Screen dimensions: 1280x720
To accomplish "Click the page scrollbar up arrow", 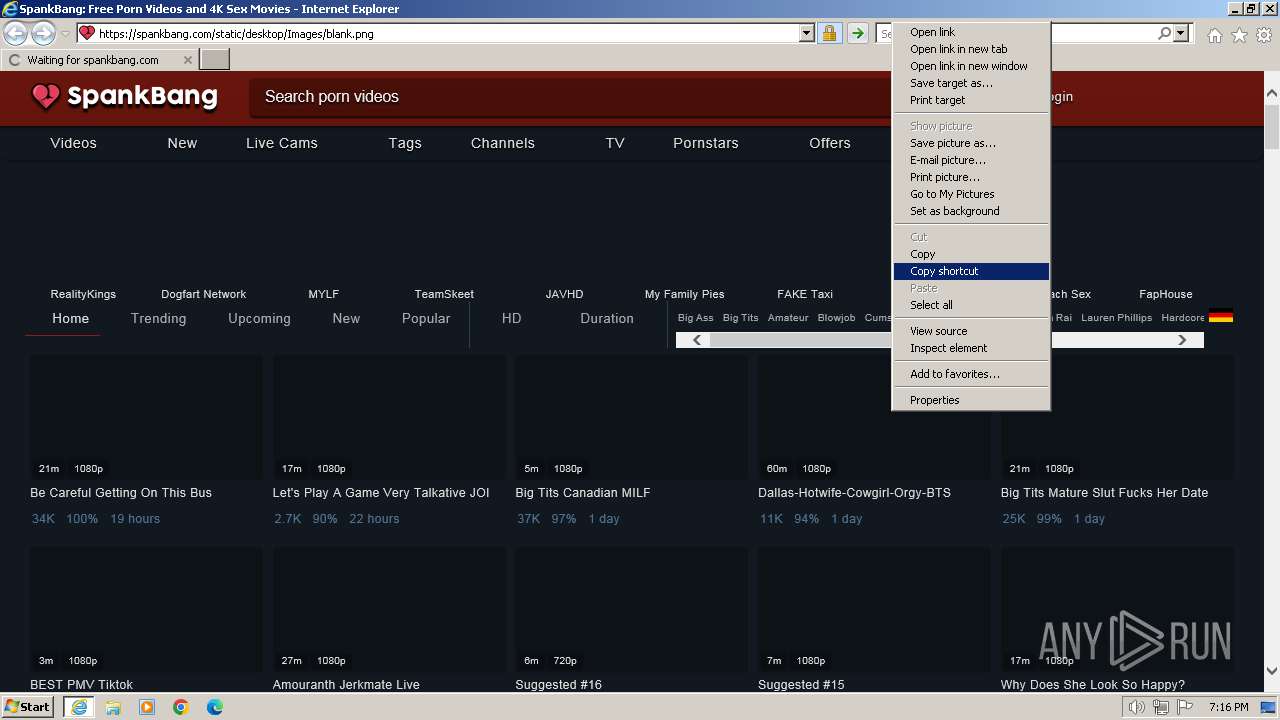I will tap(1271, 93).
